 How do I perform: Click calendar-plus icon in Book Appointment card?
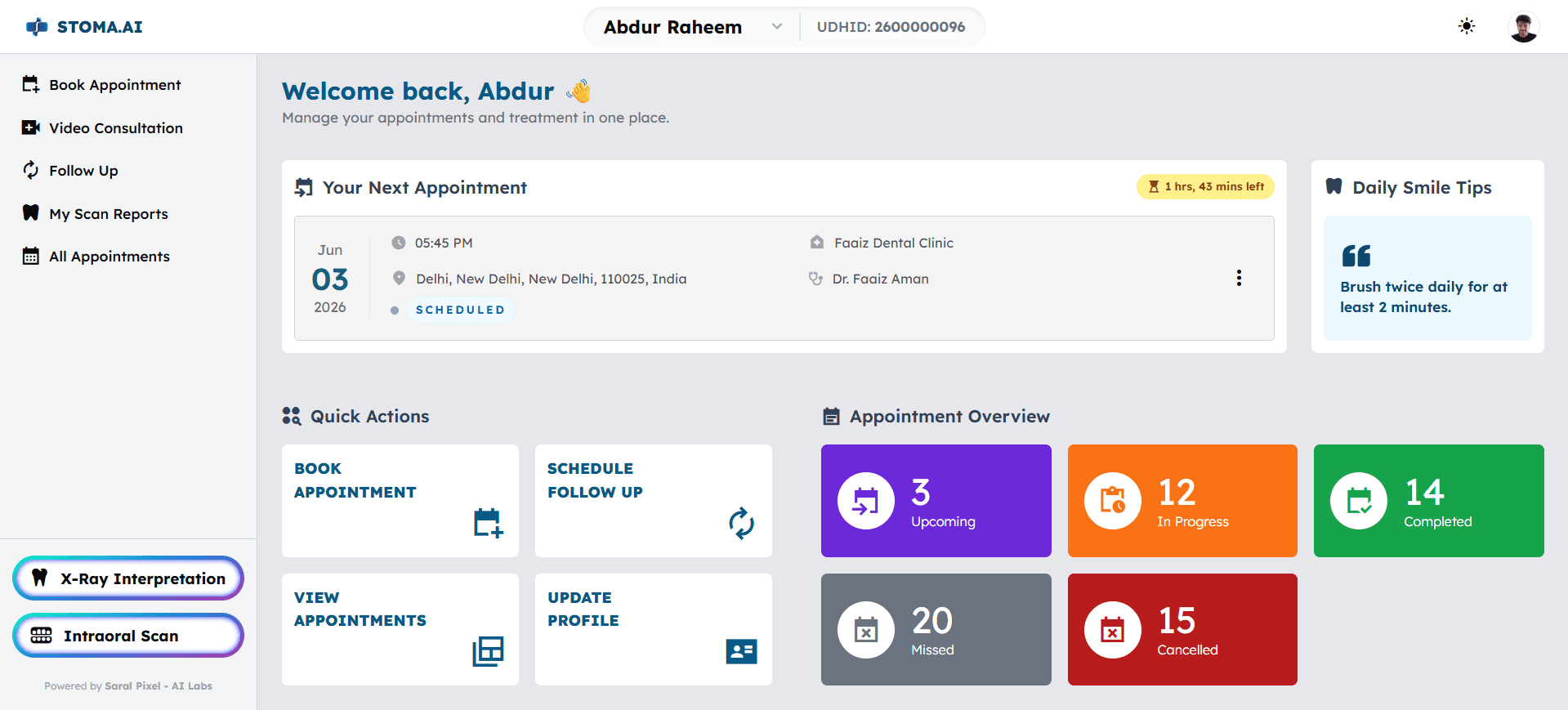489,523
